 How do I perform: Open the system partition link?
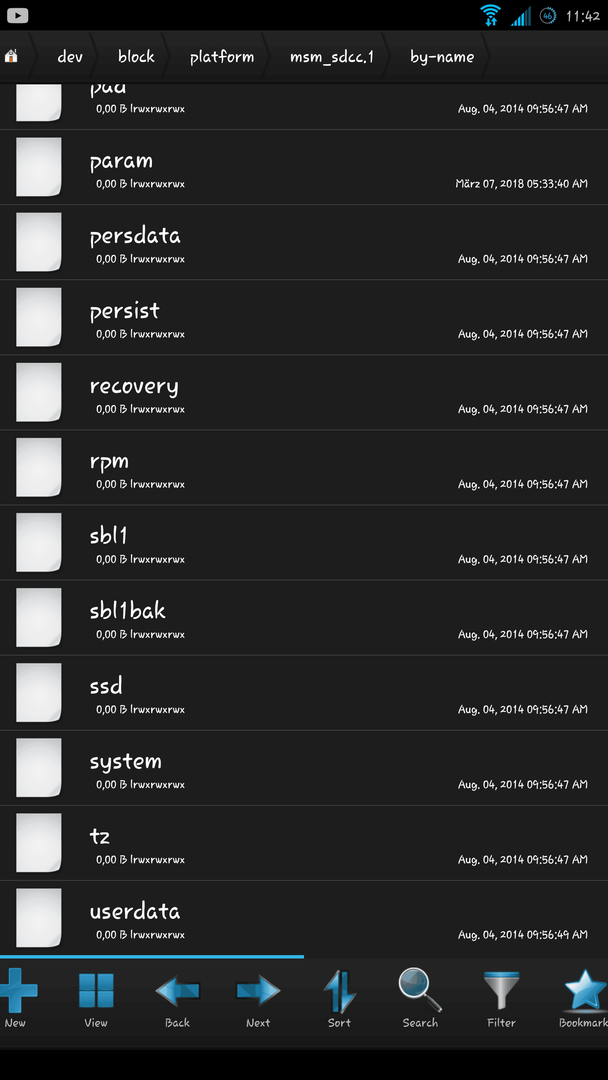(x=304, y=767)
